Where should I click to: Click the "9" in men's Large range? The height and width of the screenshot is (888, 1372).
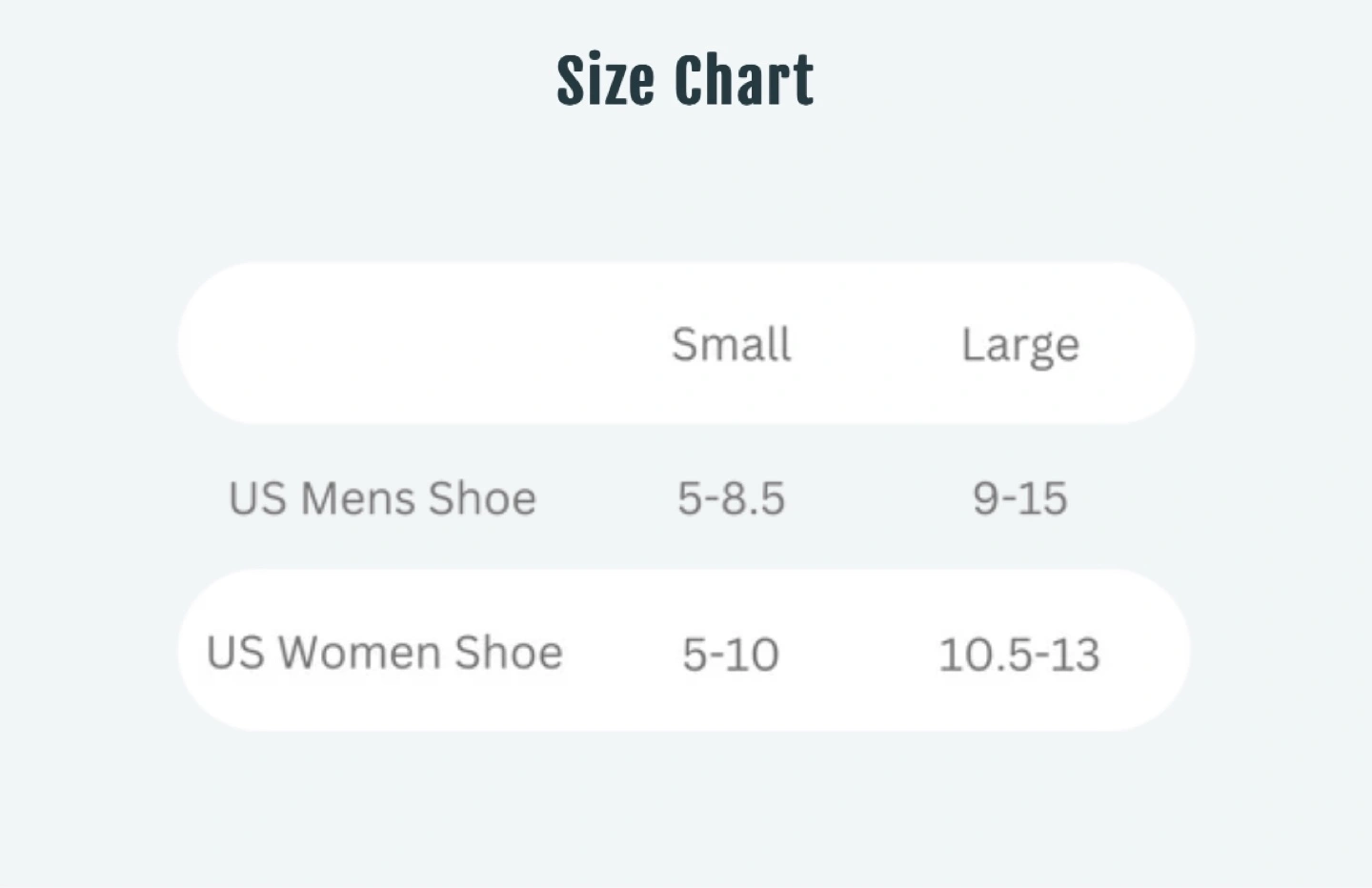point(984,498)
